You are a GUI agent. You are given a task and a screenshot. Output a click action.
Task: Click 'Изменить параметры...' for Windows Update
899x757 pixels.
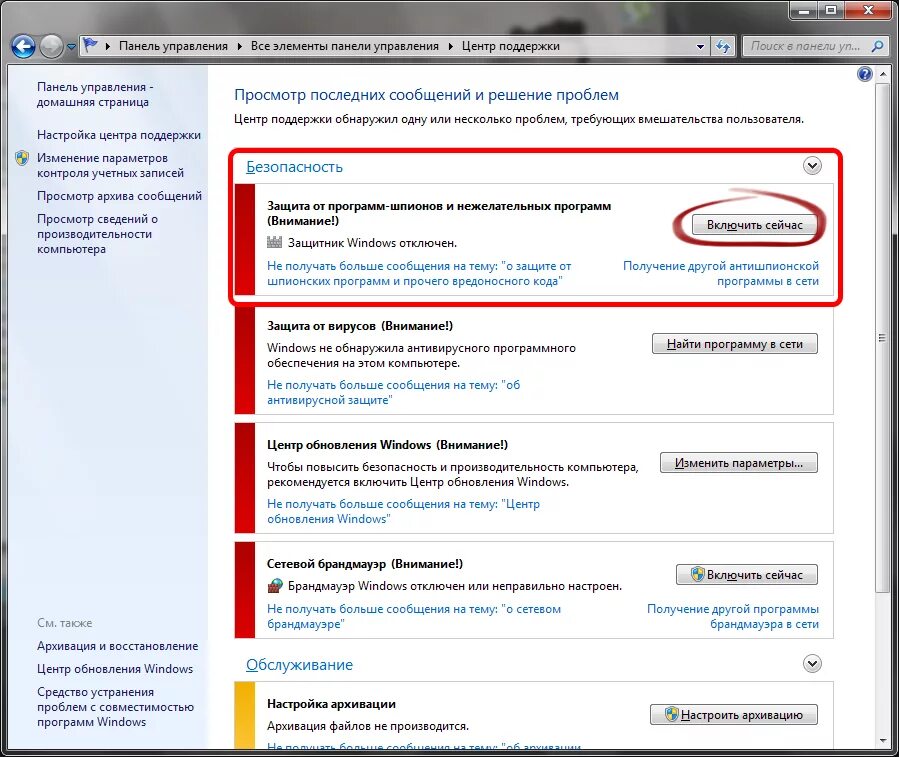[738, 463]
